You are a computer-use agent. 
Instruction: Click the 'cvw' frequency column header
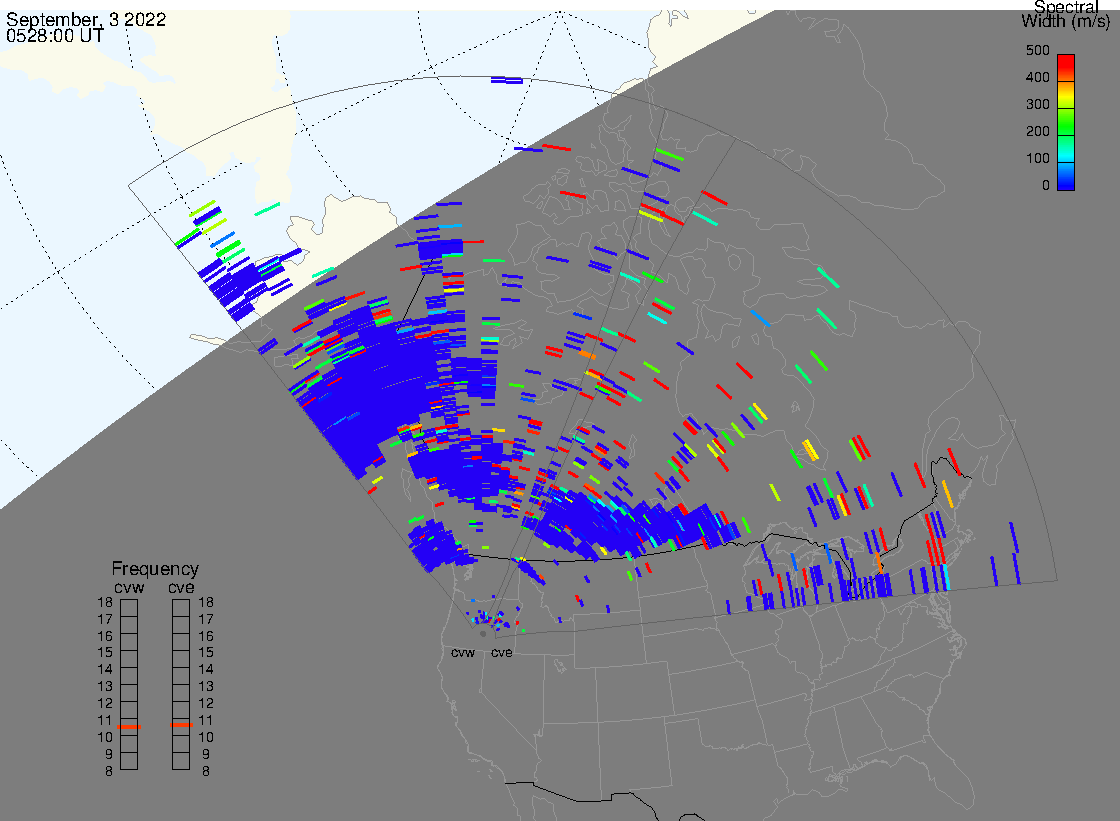129,588
